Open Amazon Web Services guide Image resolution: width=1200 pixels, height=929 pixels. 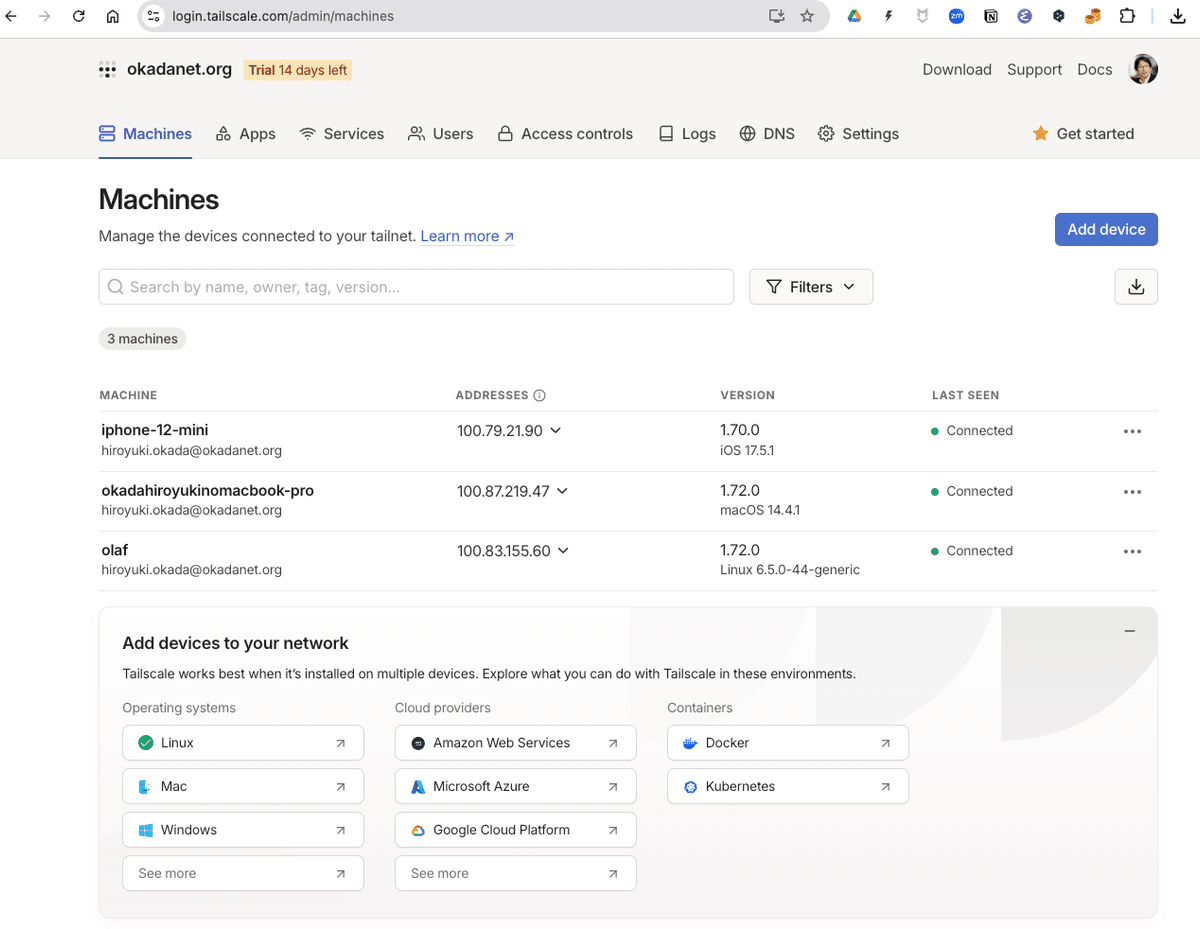(x=515, y=743)
